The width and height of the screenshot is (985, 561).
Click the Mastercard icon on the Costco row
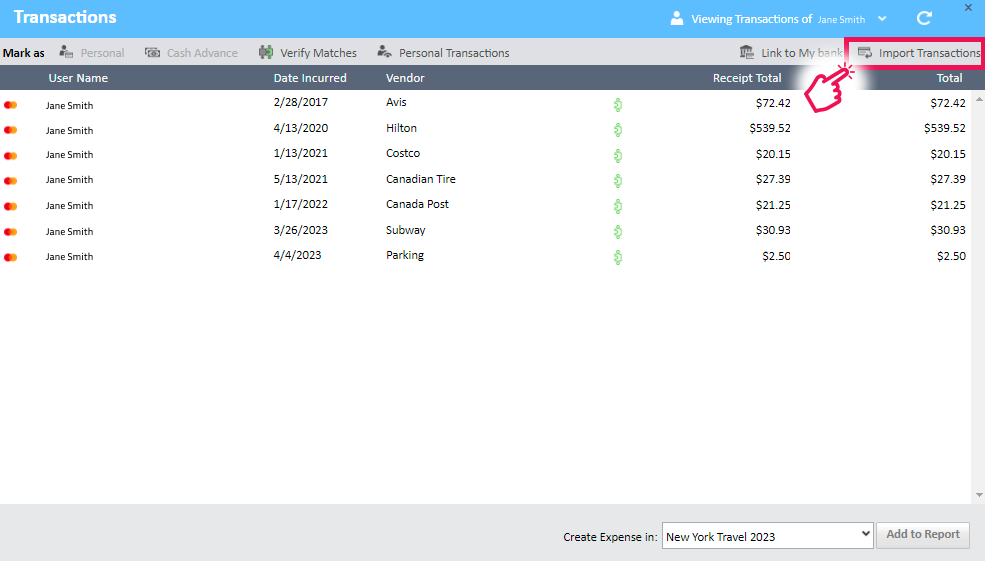pyautogui.click(x=11, y=155)
